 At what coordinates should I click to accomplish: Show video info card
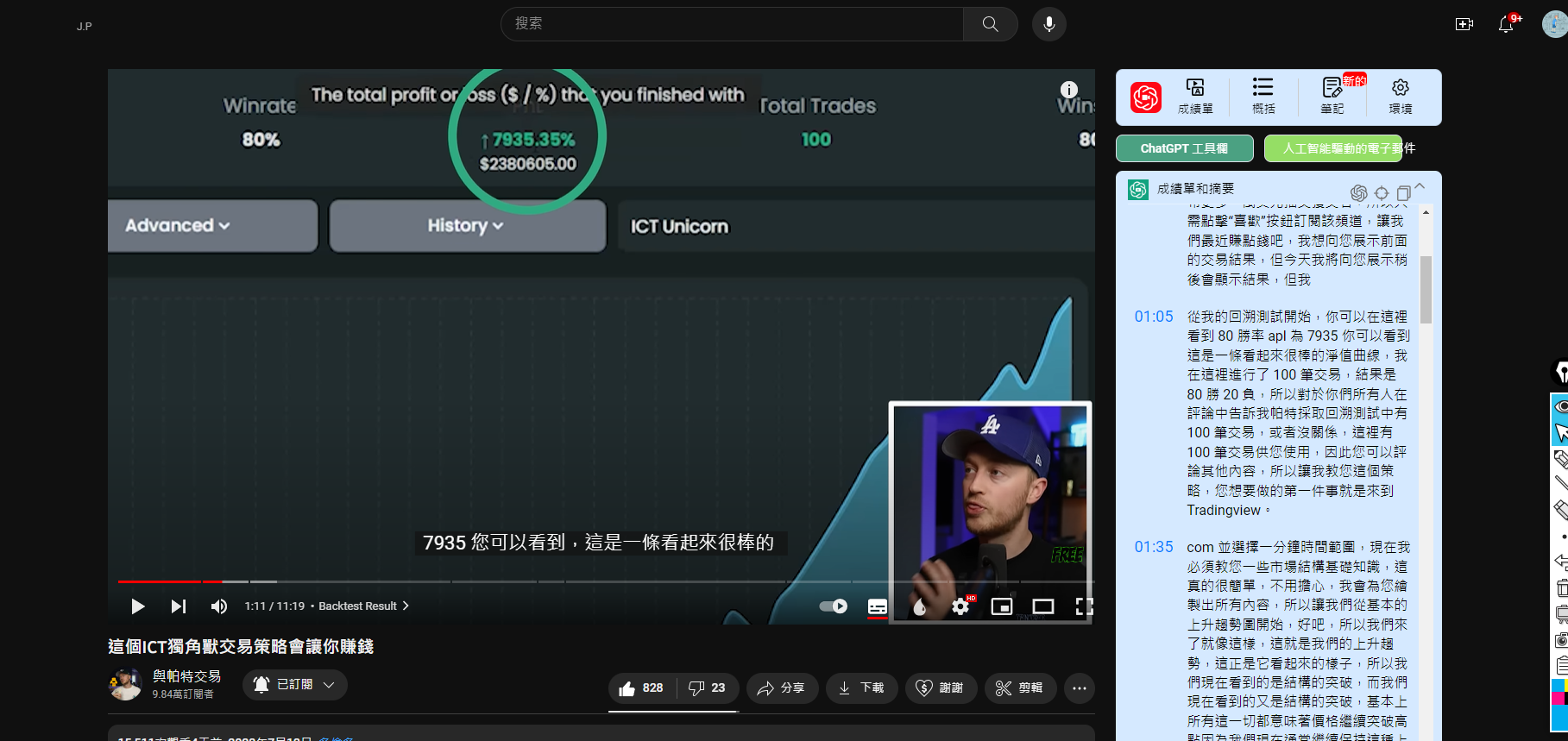[1069, 90]
